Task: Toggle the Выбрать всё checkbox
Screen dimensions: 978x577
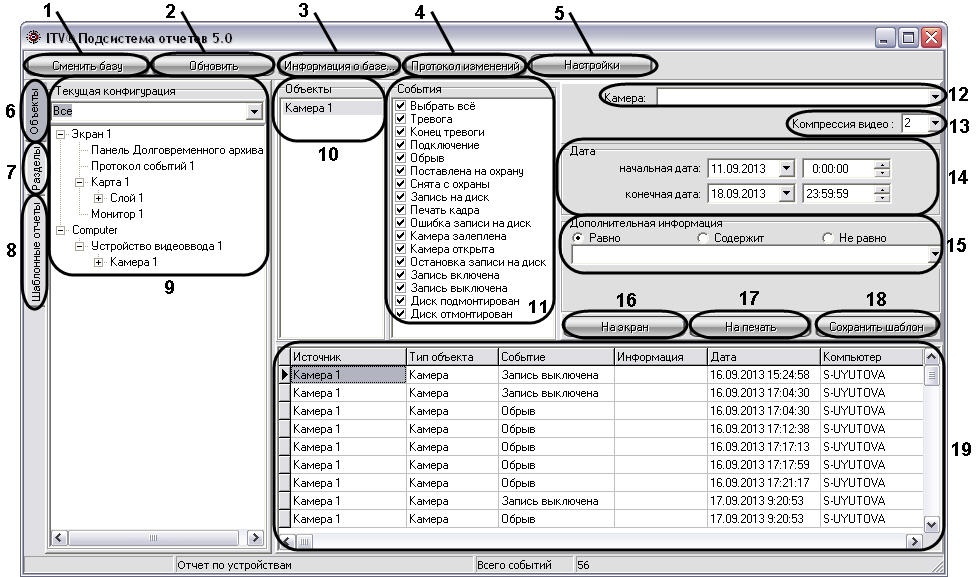Action: (401, 105)
